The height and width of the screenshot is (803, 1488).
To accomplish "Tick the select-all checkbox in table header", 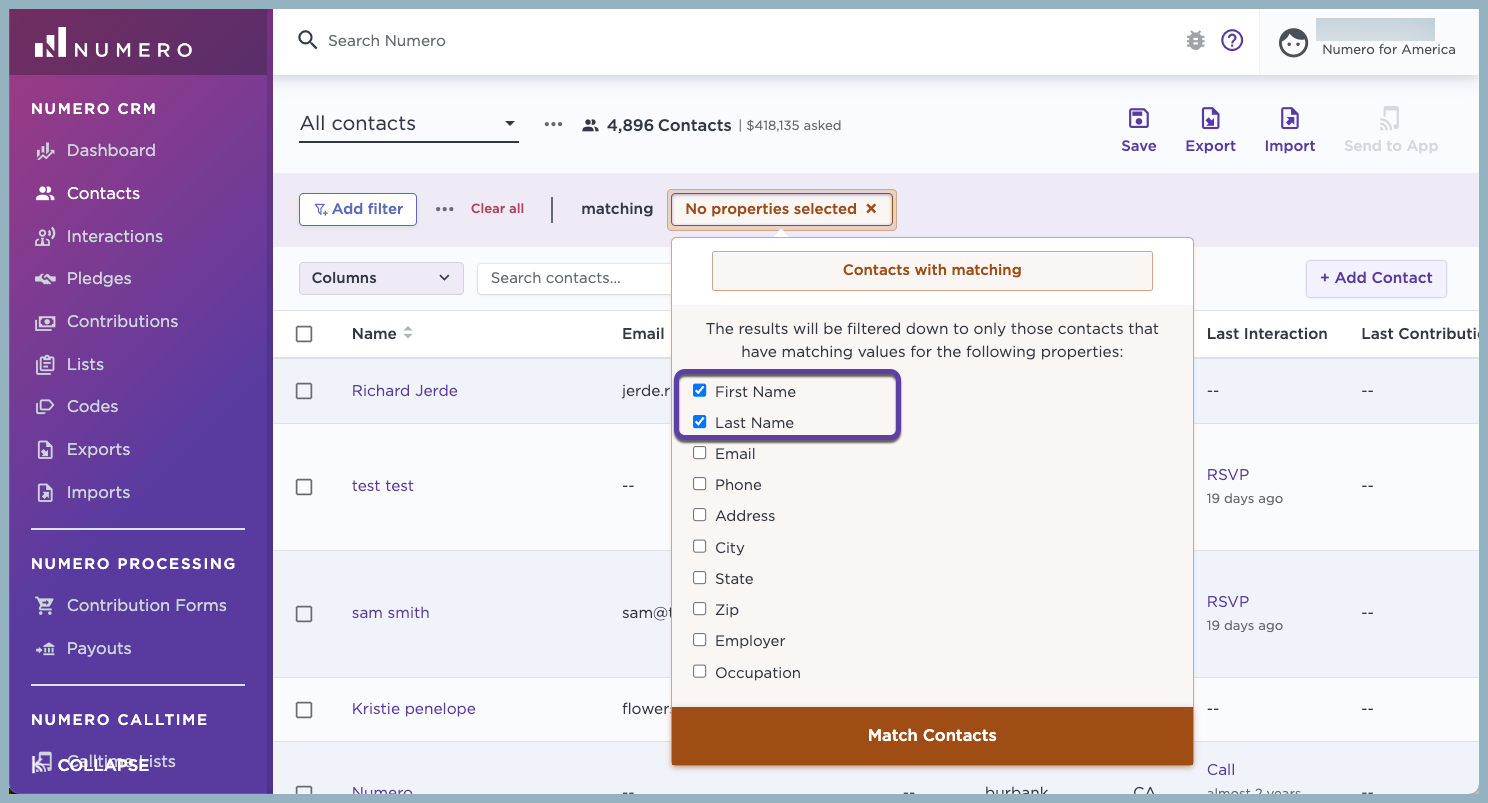I will (304, 334).
